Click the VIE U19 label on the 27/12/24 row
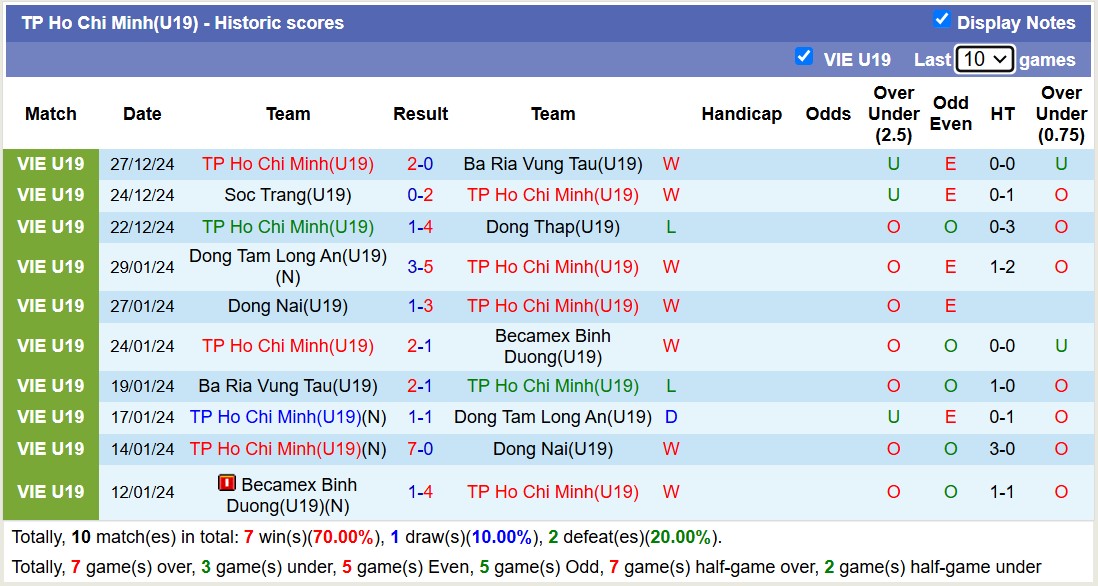 (x=50, y=163)
